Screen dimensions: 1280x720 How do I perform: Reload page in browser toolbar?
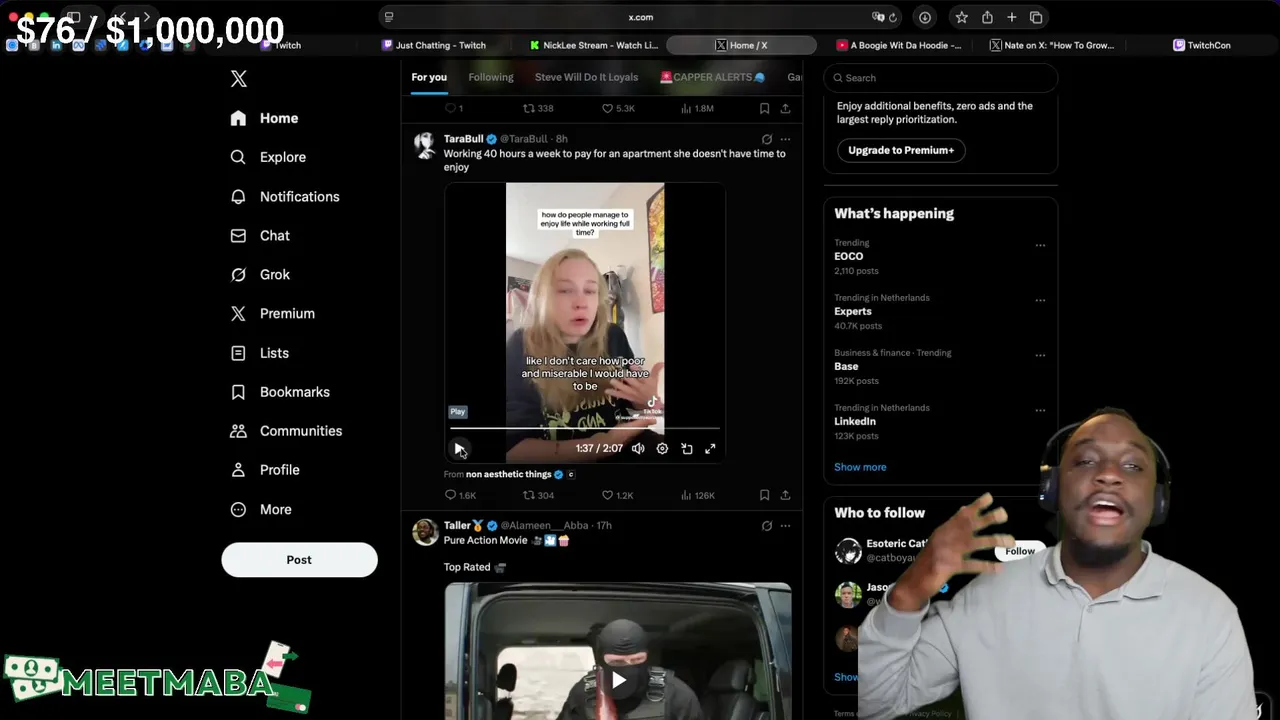click(893, 17)
